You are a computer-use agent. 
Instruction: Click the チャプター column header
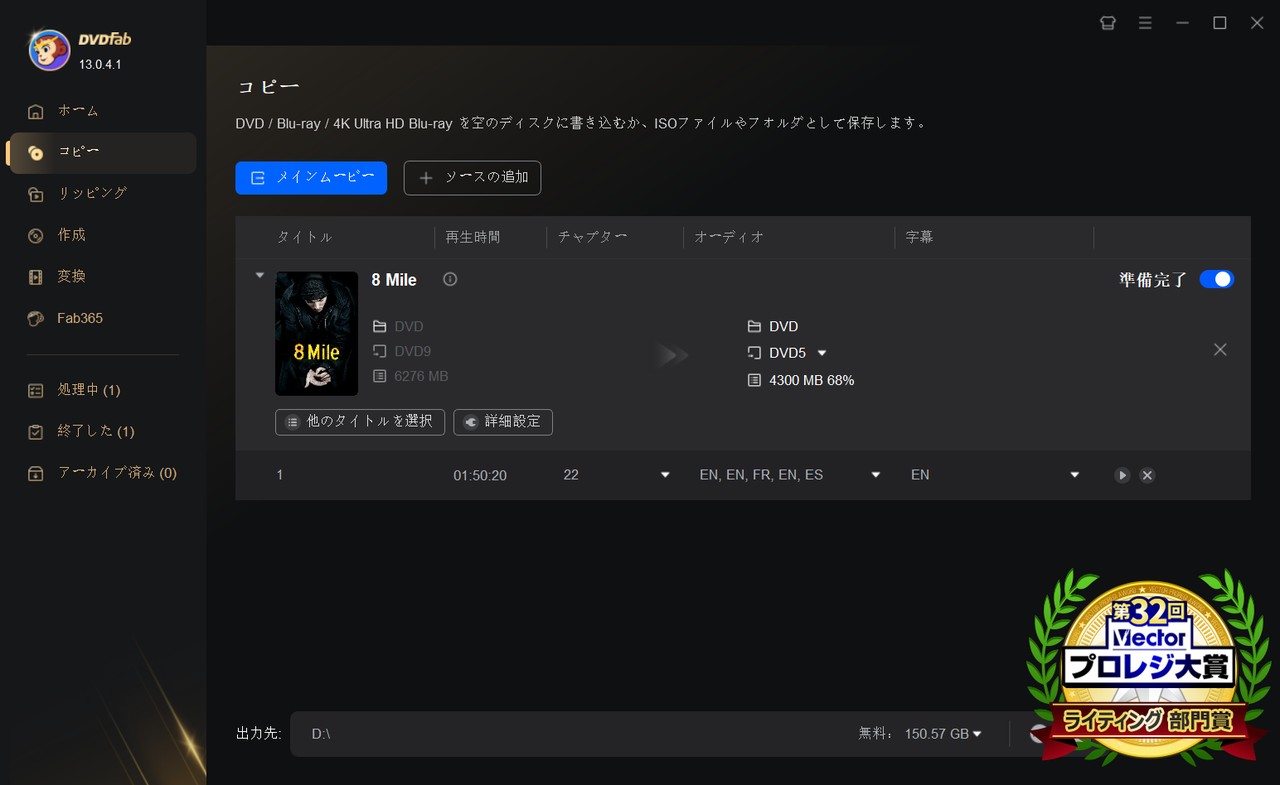click(x=593, y=237)
